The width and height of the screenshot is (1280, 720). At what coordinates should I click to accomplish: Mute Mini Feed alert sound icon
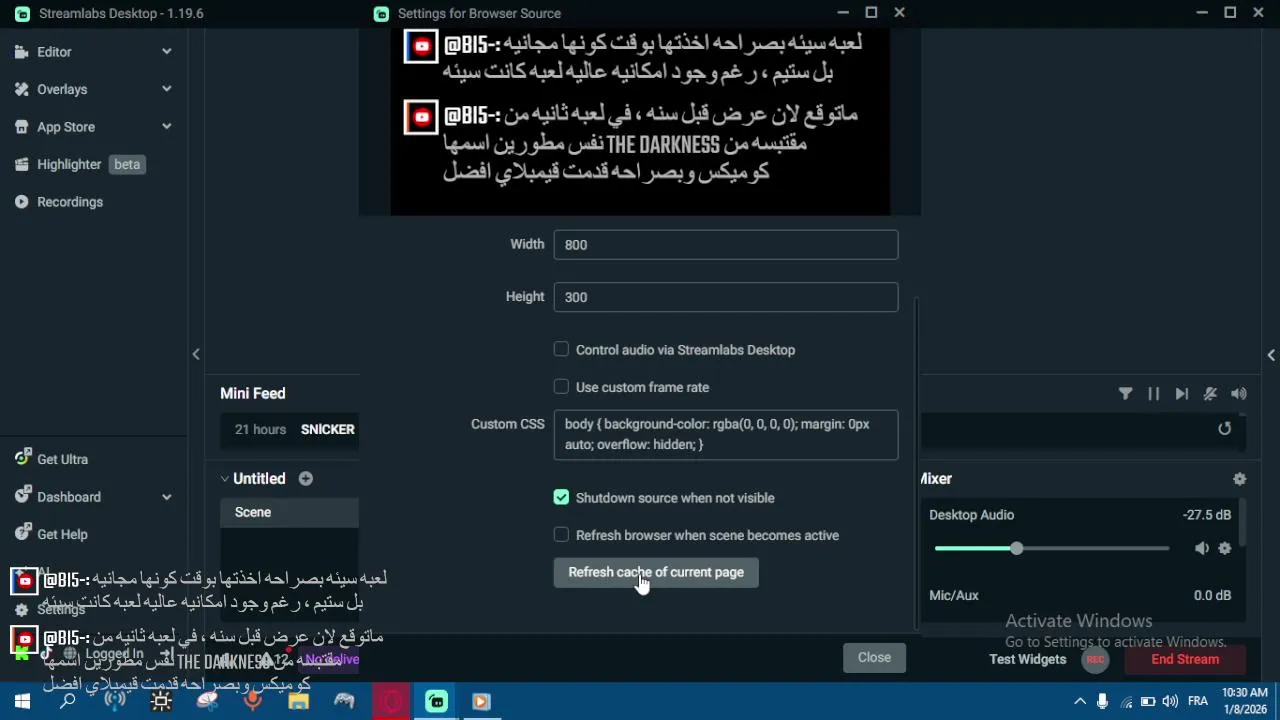(1239, 394)
